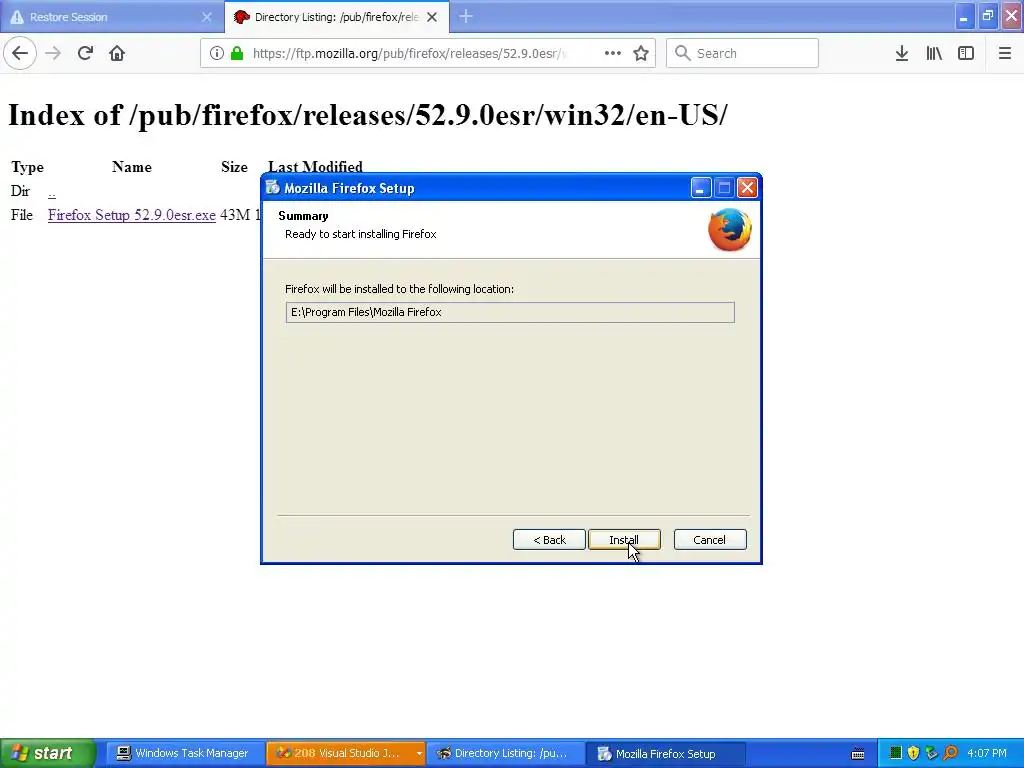Open page actions three-dots menu
1024x768 pixels.
point(613,53)
